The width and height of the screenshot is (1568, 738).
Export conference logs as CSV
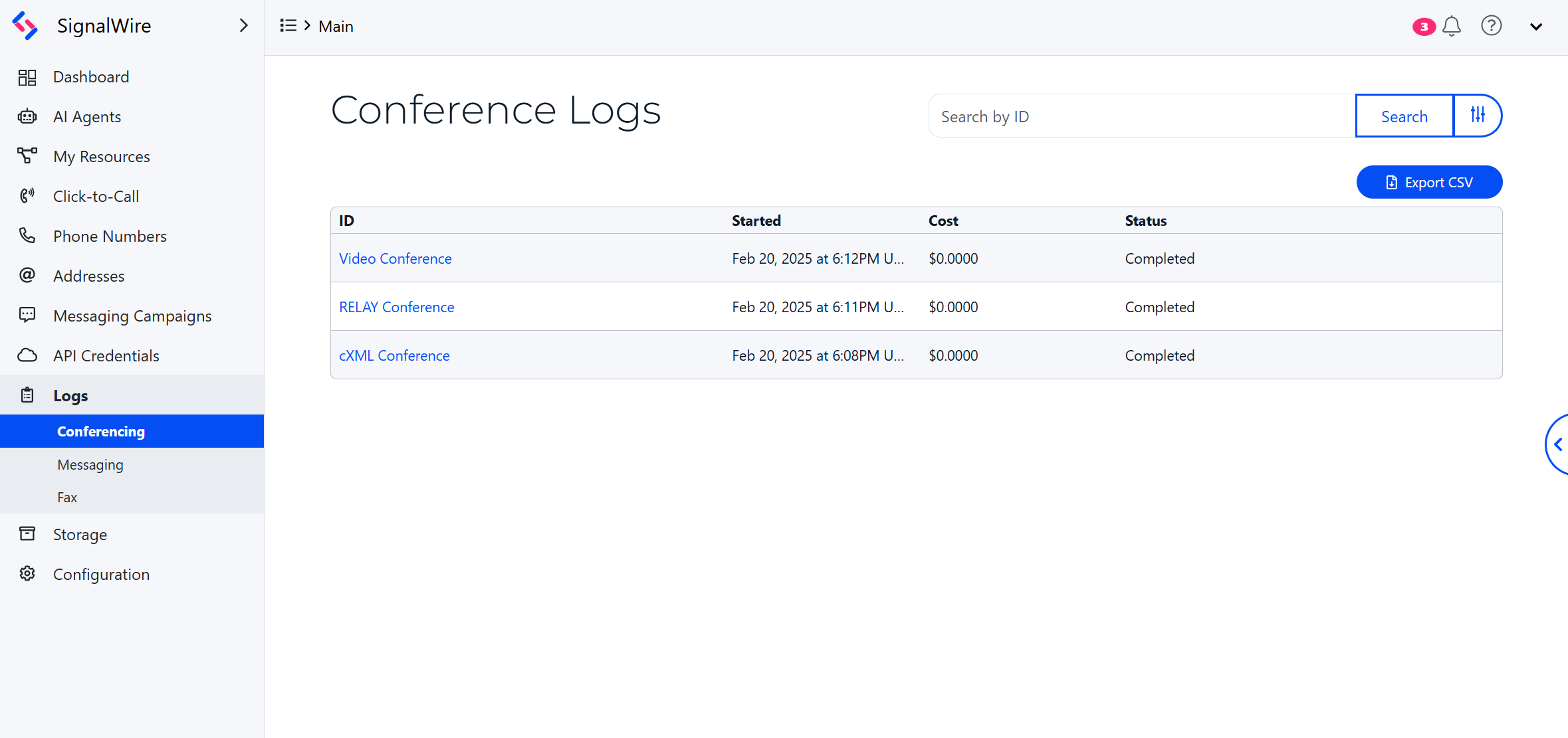[x=1429, y=181]
